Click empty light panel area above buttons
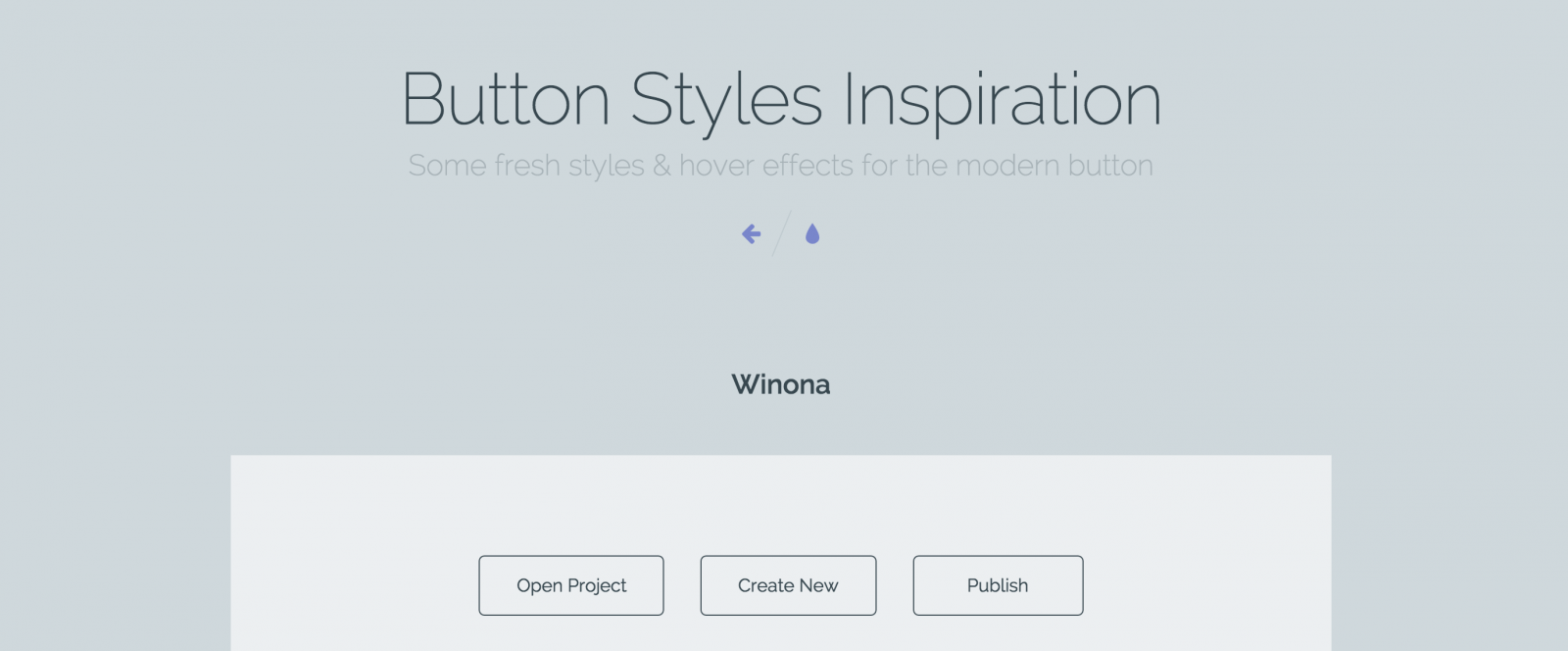This screenshot has height=651, width=1568. [x=780, y=500]
